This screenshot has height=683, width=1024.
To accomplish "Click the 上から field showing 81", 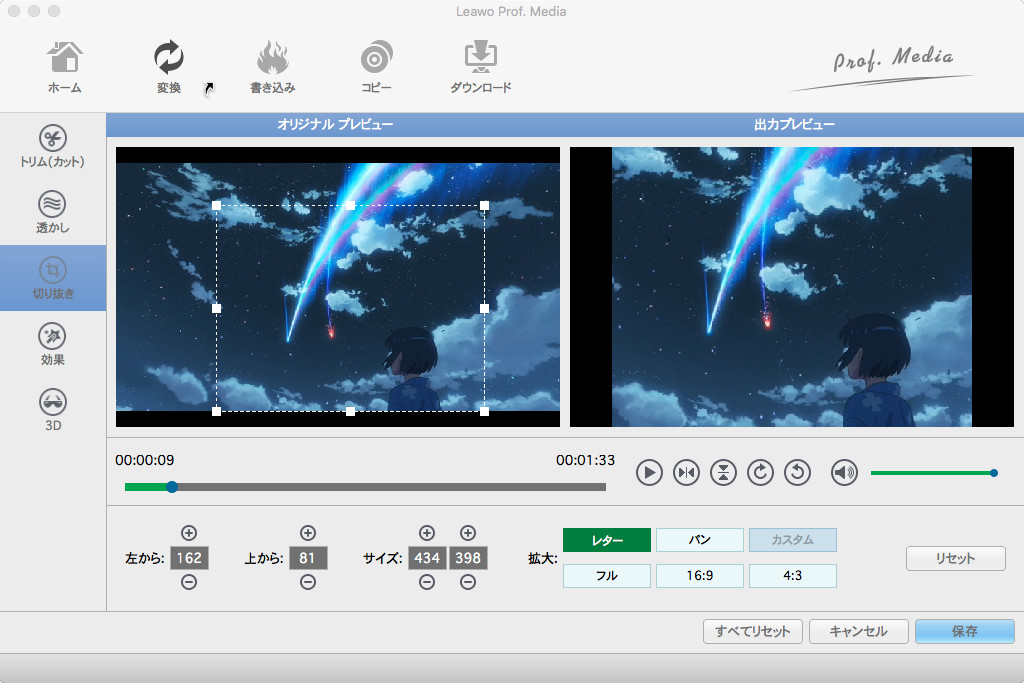I will tap(308, 558).
